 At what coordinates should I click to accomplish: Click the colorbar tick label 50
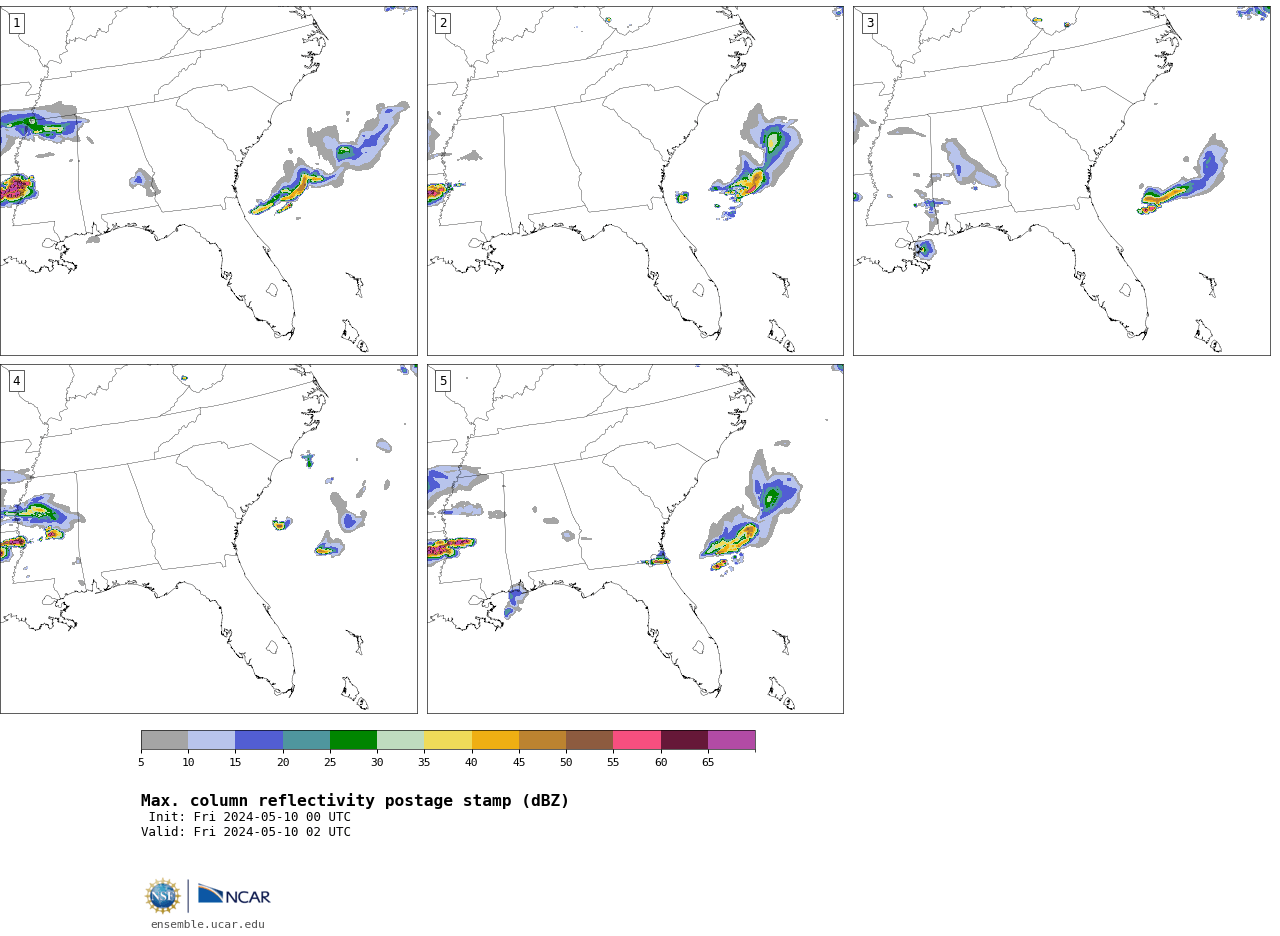(x=566, y=763)
